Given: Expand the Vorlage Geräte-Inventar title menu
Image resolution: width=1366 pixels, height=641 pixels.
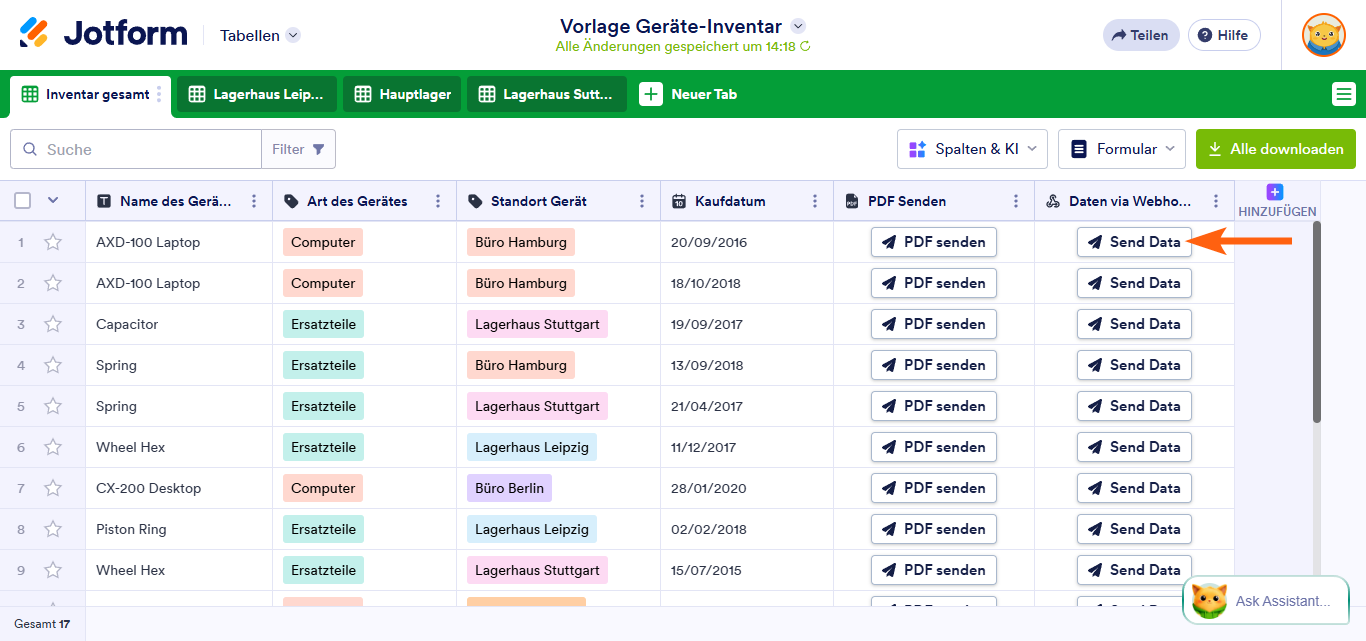Looking at the screenshot, I should tap(797, 26).
